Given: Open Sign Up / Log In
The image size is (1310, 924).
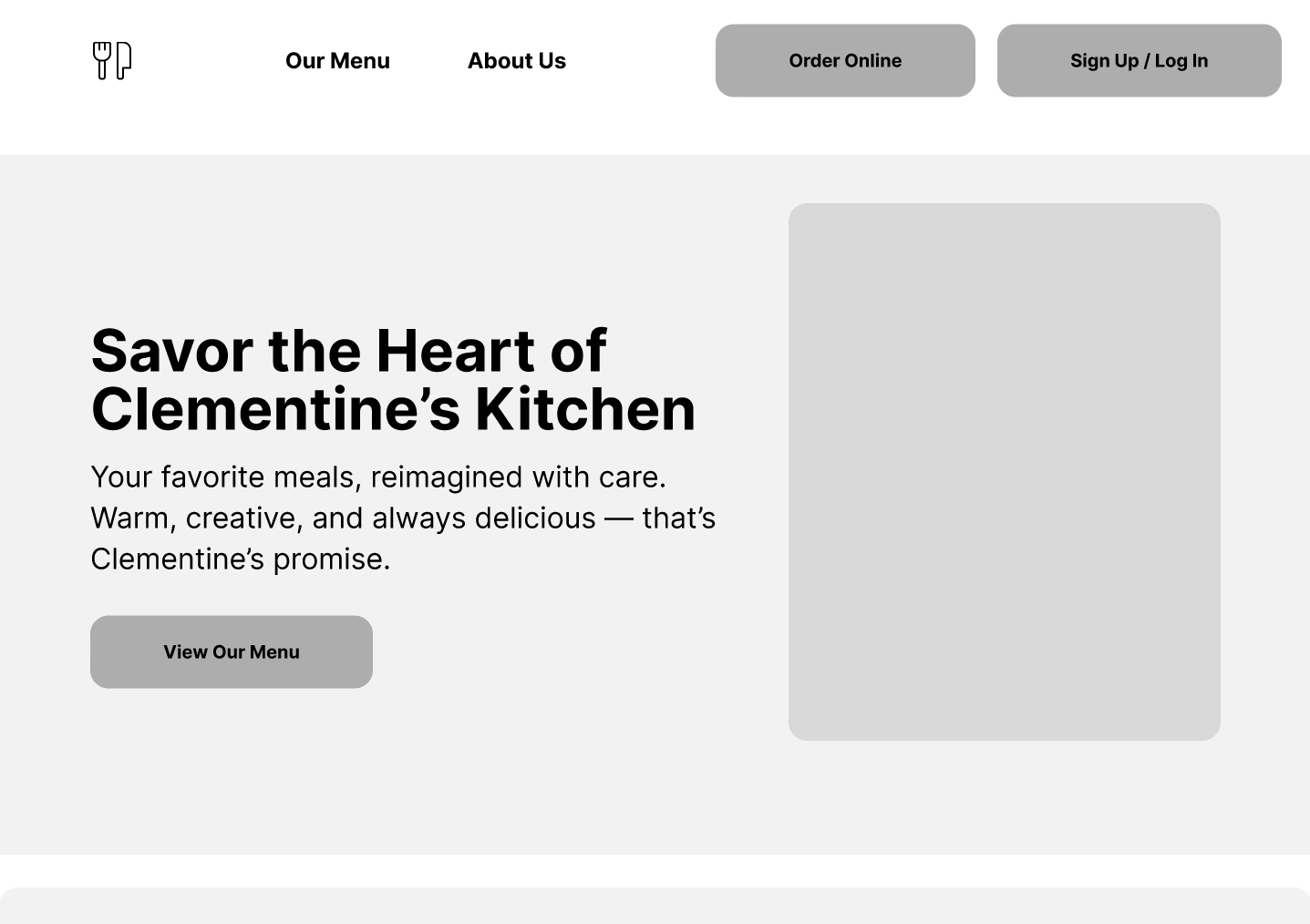Looking at the screenshot, I should click(1139, 61).
